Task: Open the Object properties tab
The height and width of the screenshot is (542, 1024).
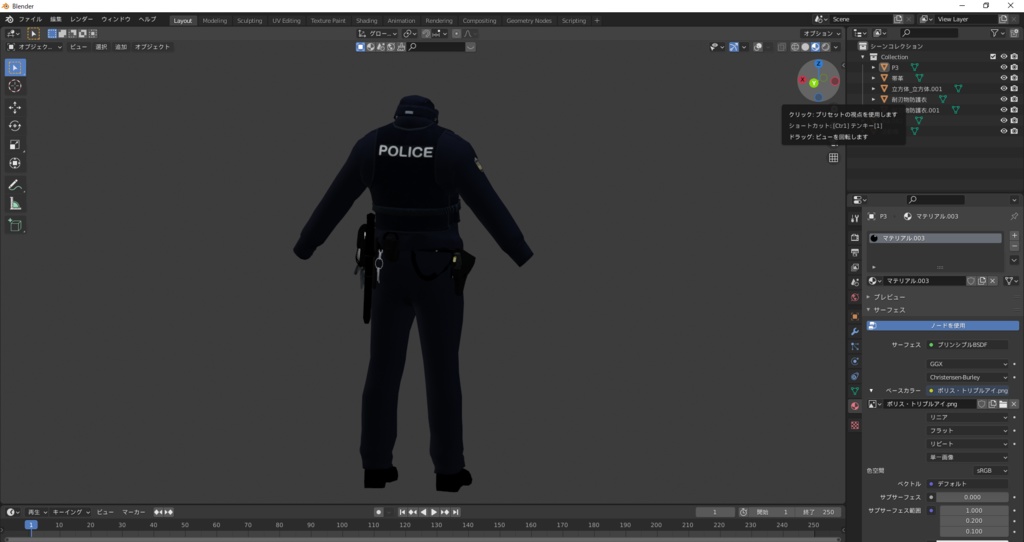Action: click(855, 317)
